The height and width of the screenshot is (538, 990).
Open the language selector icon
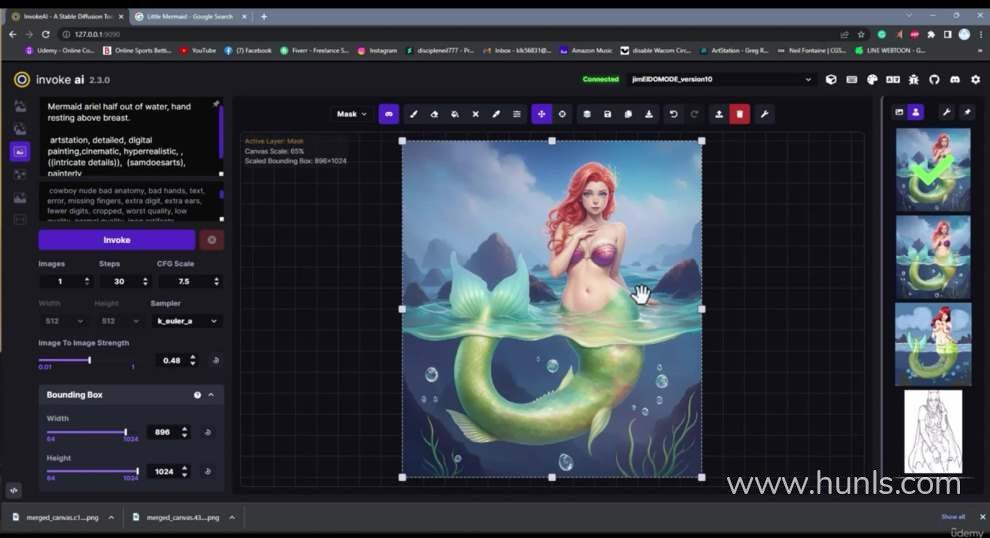893,80
